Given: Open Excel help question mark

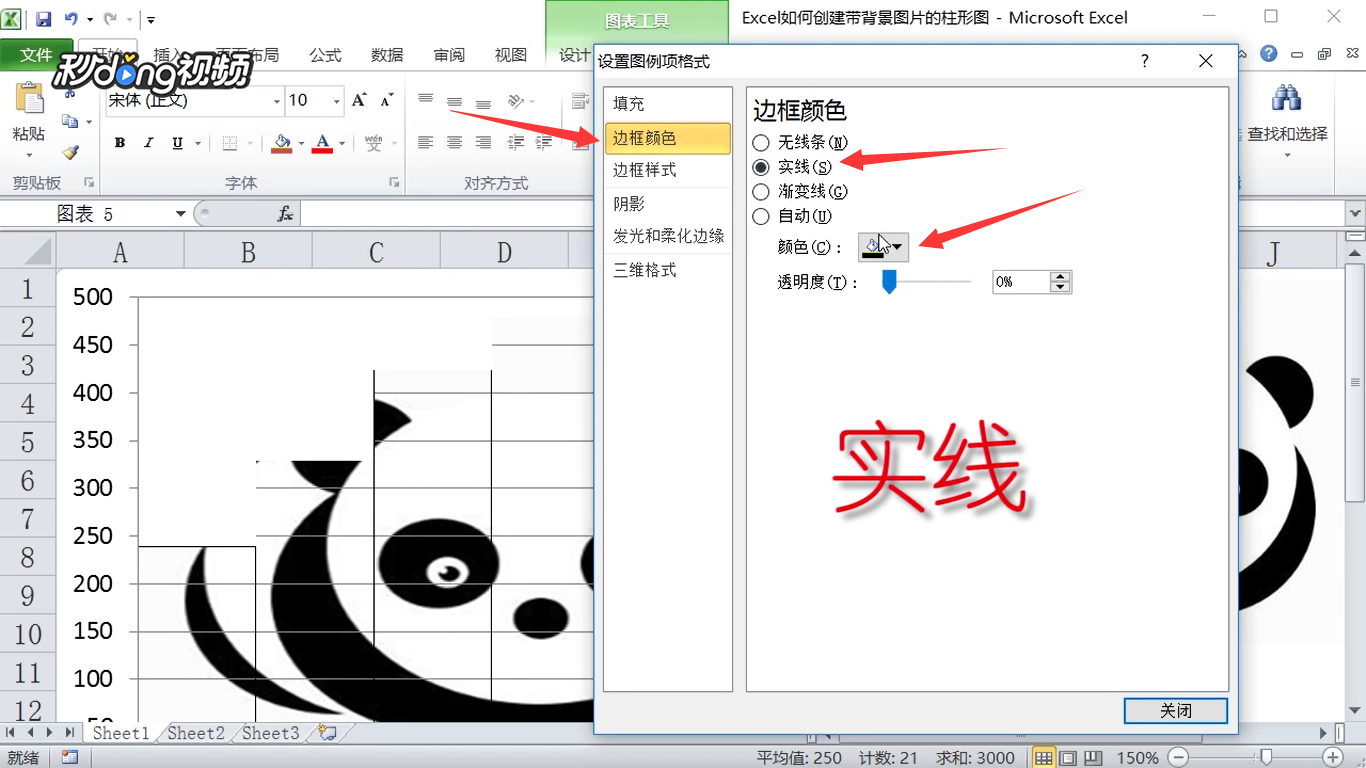Looking at the screenshot, I should [1269, 54].
